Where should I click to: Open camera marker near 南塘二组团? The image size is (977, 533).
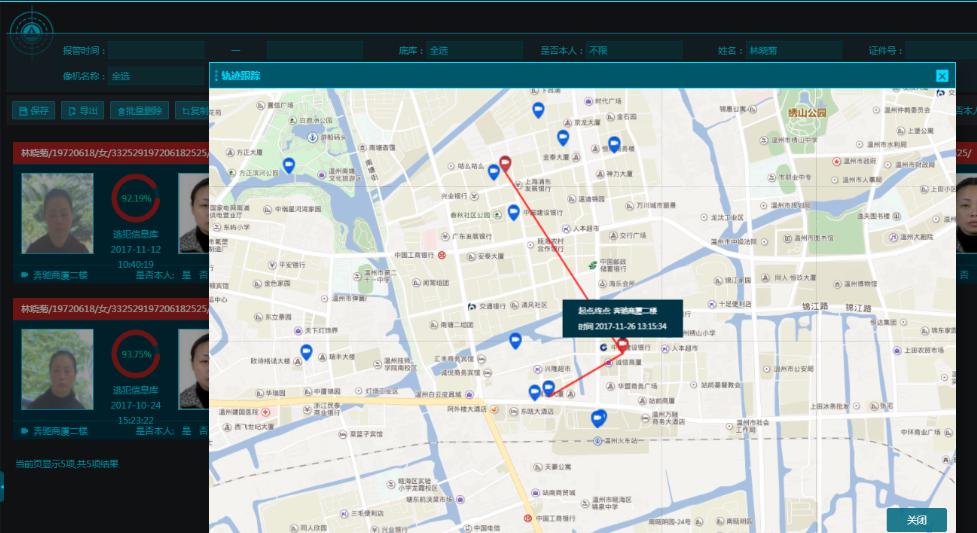coord(515,341)
